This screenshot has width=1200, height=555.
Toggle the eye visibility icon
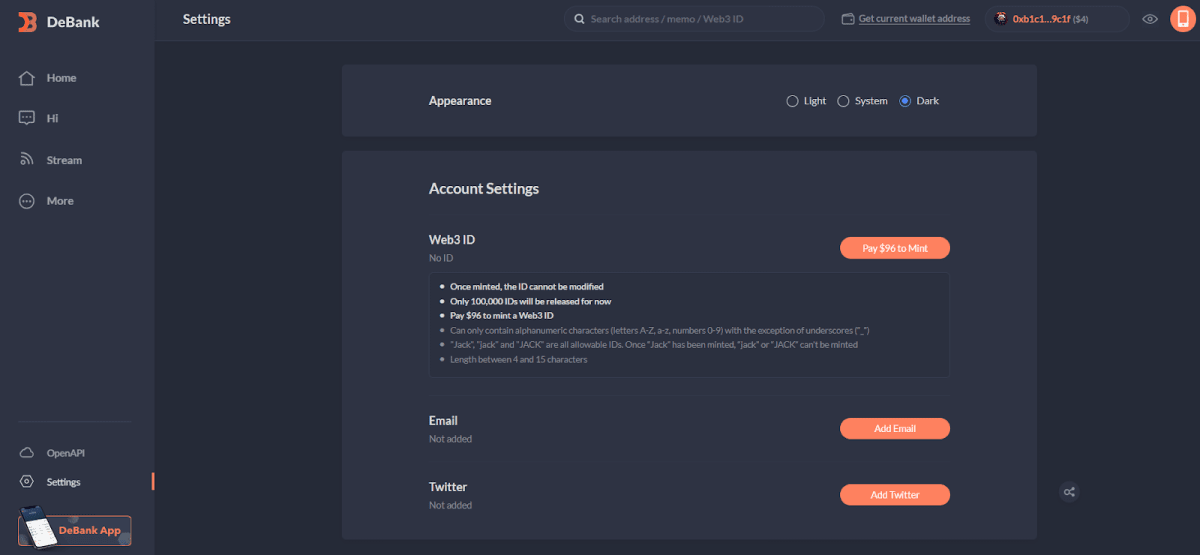tap(1150, 19)
